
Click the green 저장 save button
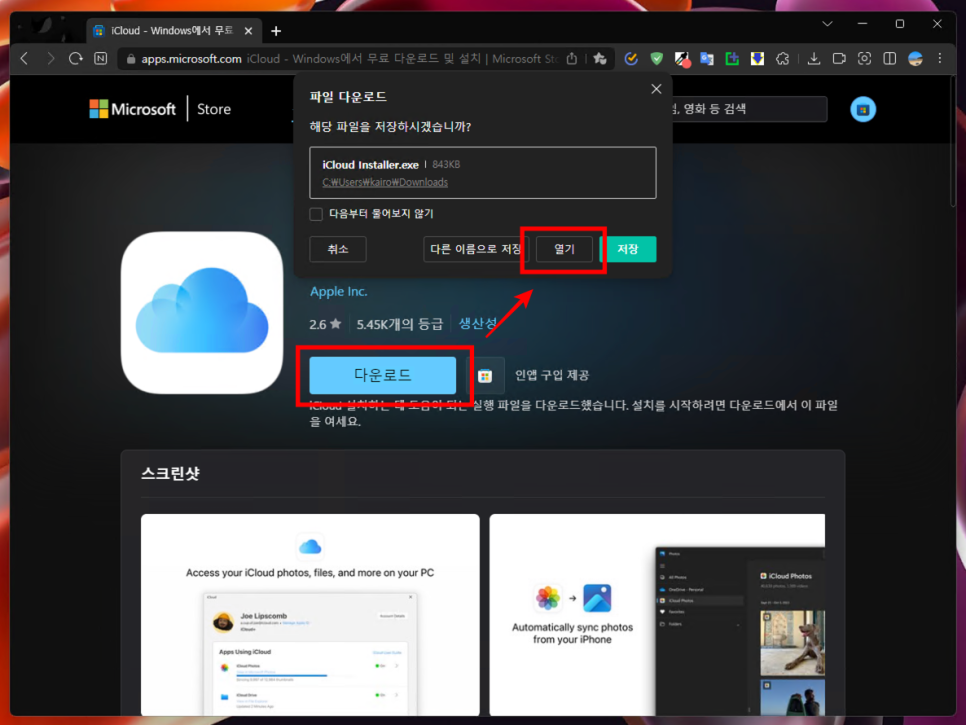(x=628, y=249)
